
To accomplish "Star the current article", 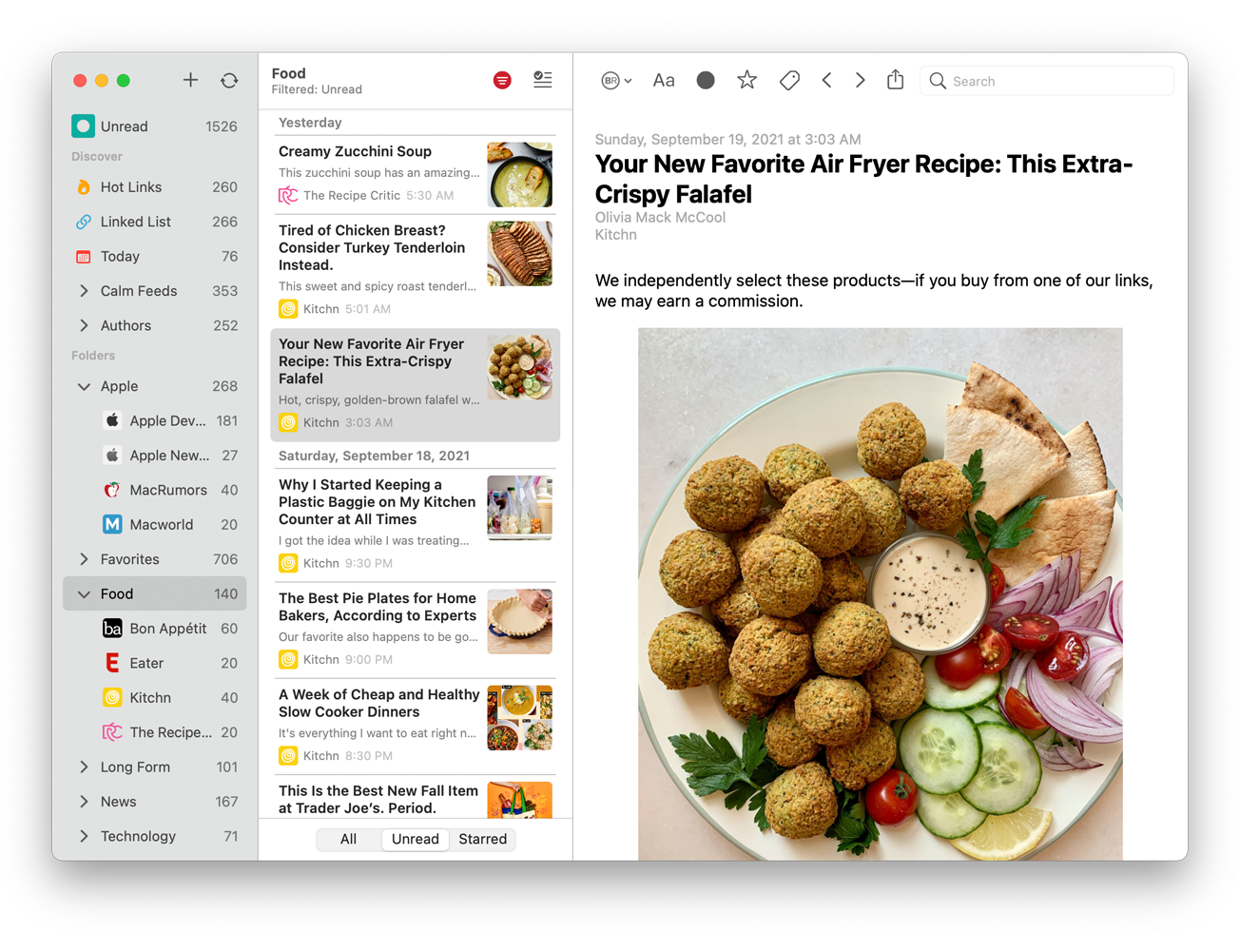I will point(747,80).
